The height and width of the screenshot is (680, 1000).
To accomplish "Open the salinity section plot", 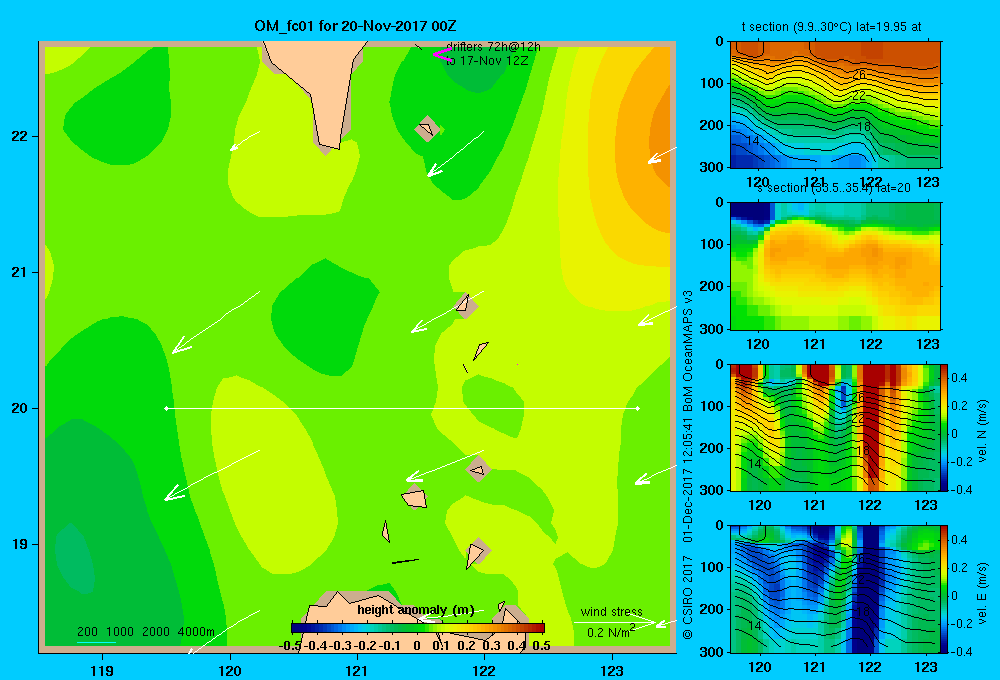I will [x=835, y=266].
